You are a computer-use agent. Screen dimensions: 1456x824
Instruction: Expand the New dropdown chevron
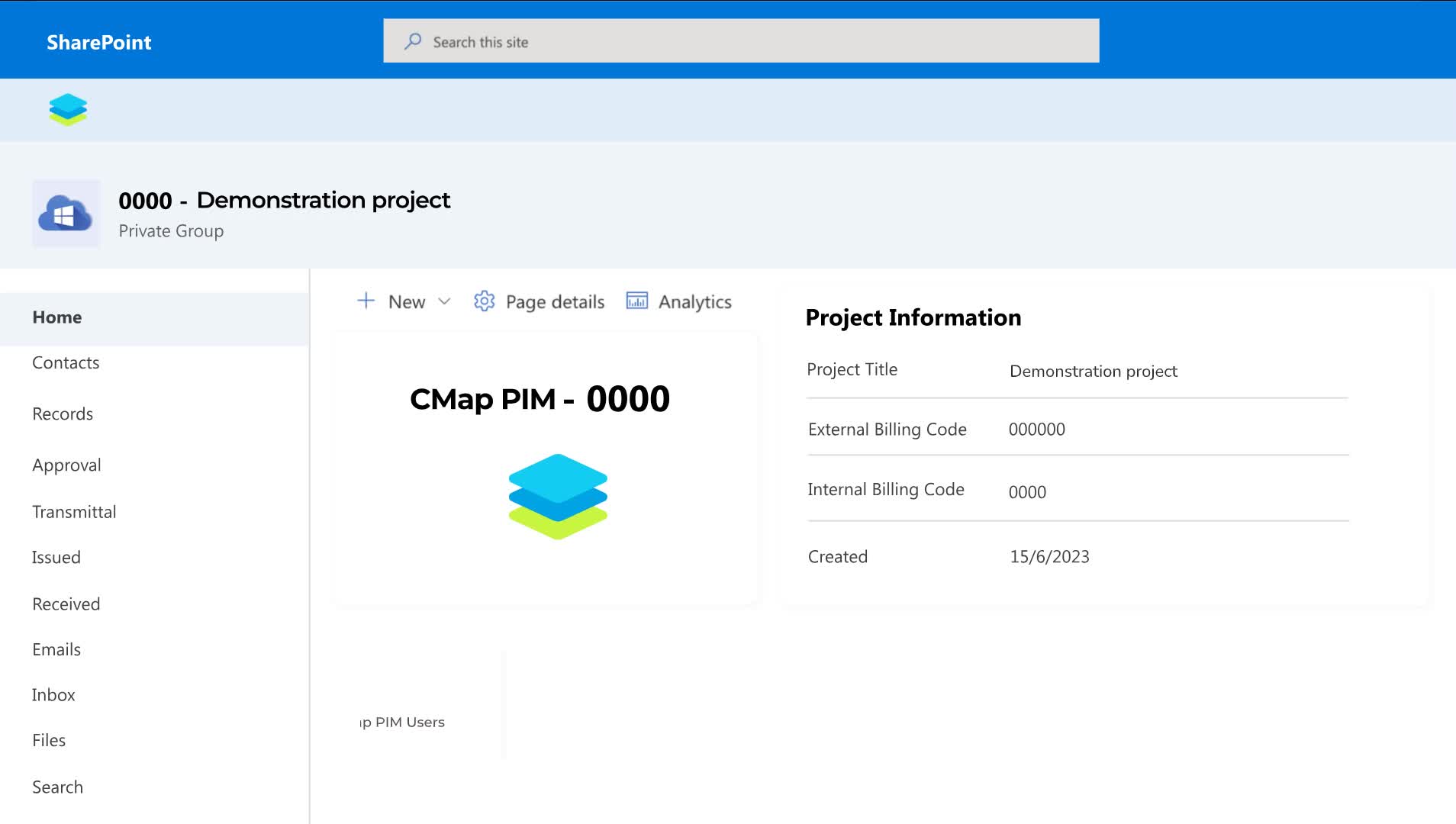pyautogui.click(x=444, y=301)
